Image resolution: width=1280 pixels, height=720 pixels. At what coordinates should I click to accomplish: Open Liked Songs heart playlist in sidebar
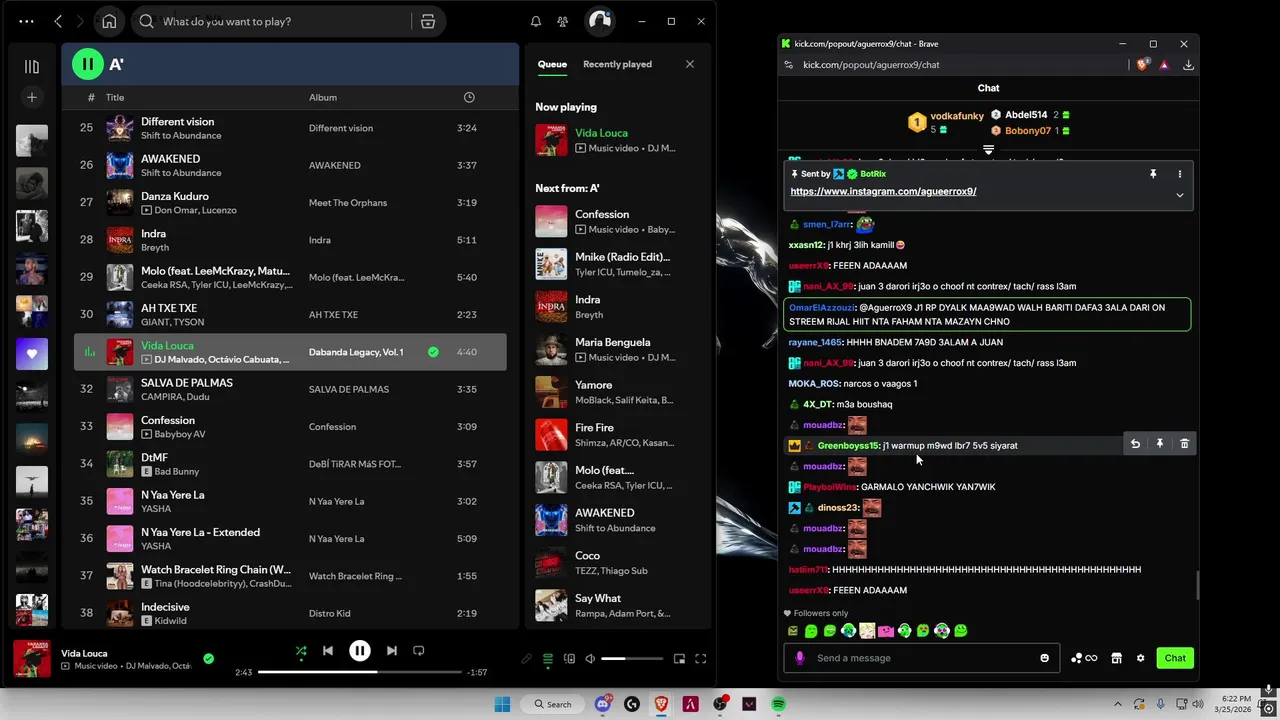(x=32, y=354)
